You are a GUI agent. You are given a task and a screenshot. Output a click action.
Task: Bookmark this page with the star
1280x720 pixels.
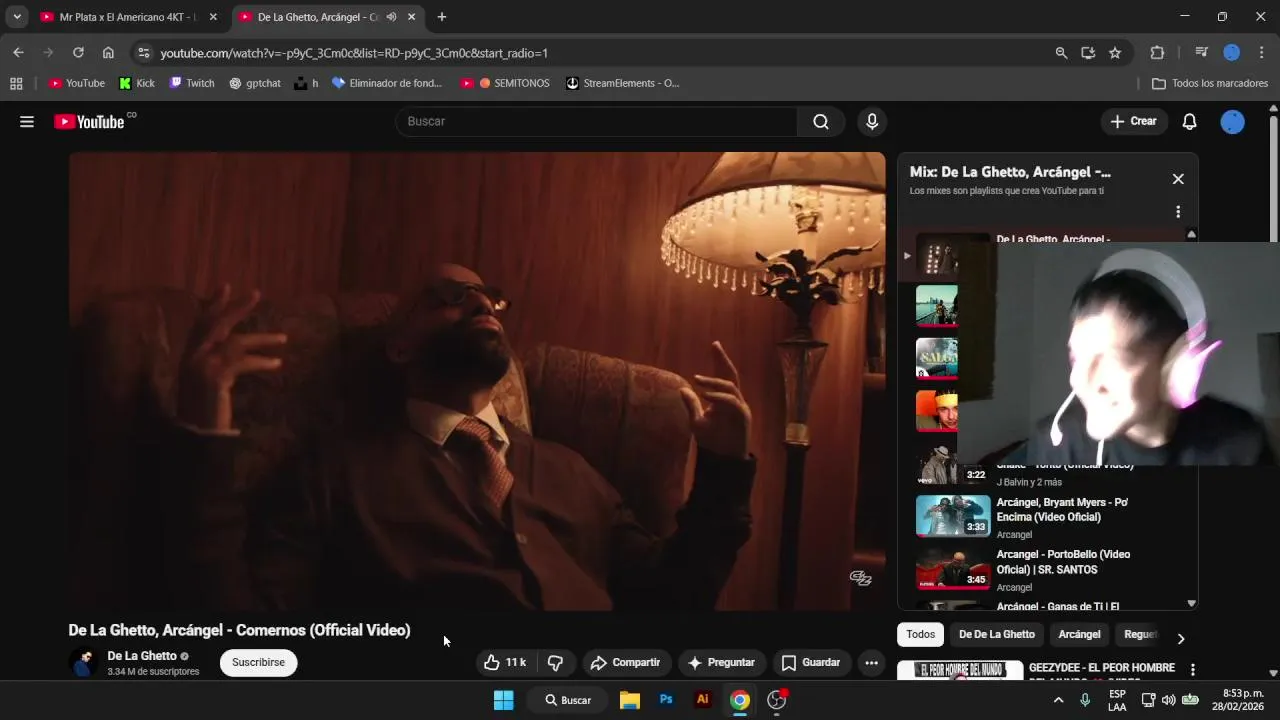click(x=1115, y=53)
